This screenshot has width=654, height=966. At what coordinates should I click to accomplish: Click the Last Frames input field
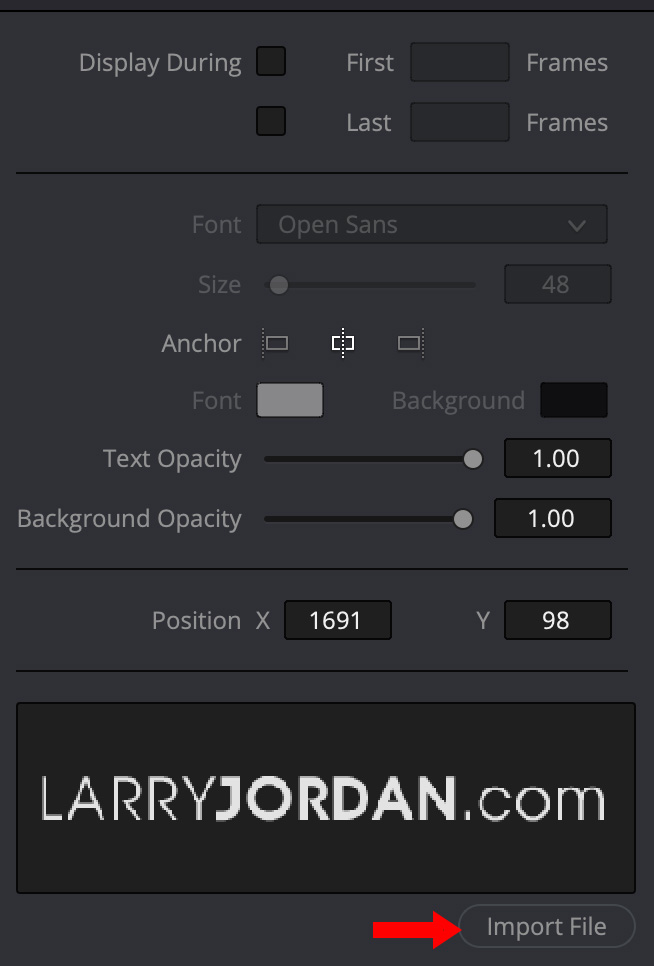pyautogui.click(x=460, y=122)
